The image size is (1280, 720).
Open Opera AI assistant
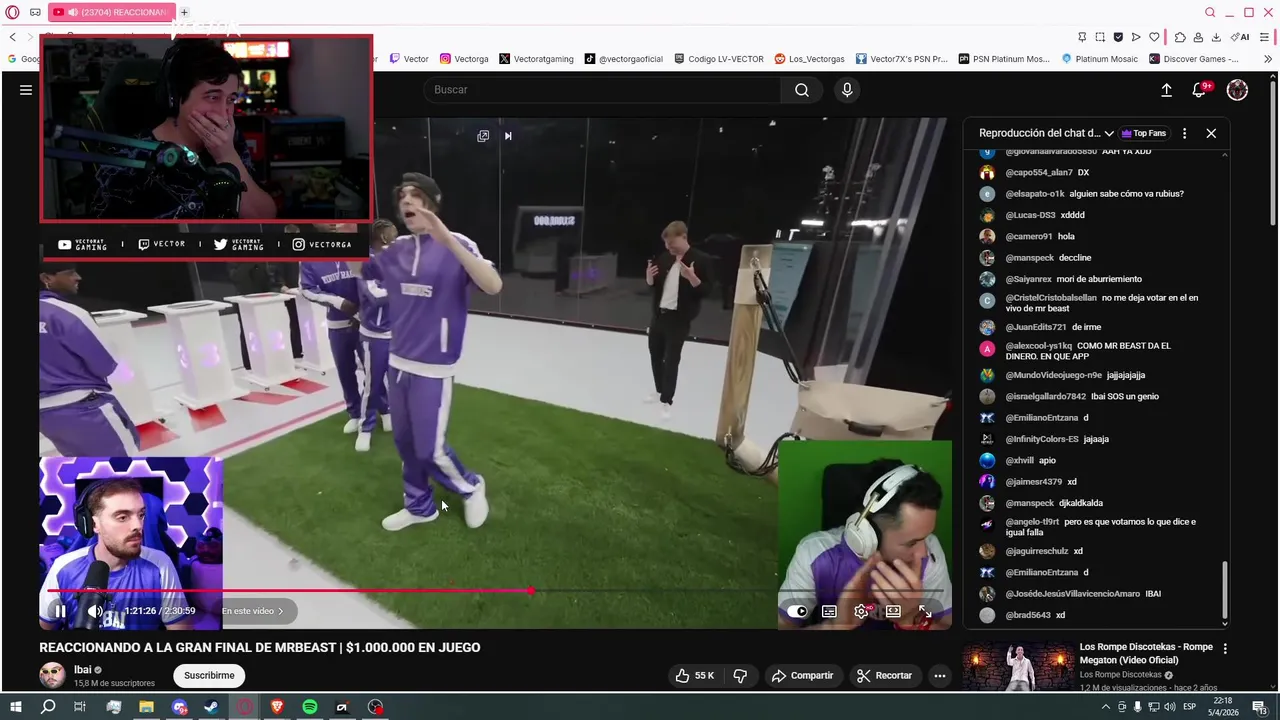point(1240,37)
